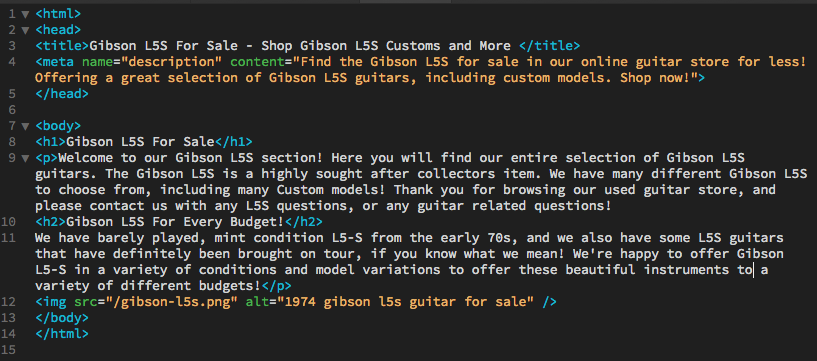Click inside the h1 heading text
This screenshot has height=361, width=817.
click(141, 142)
